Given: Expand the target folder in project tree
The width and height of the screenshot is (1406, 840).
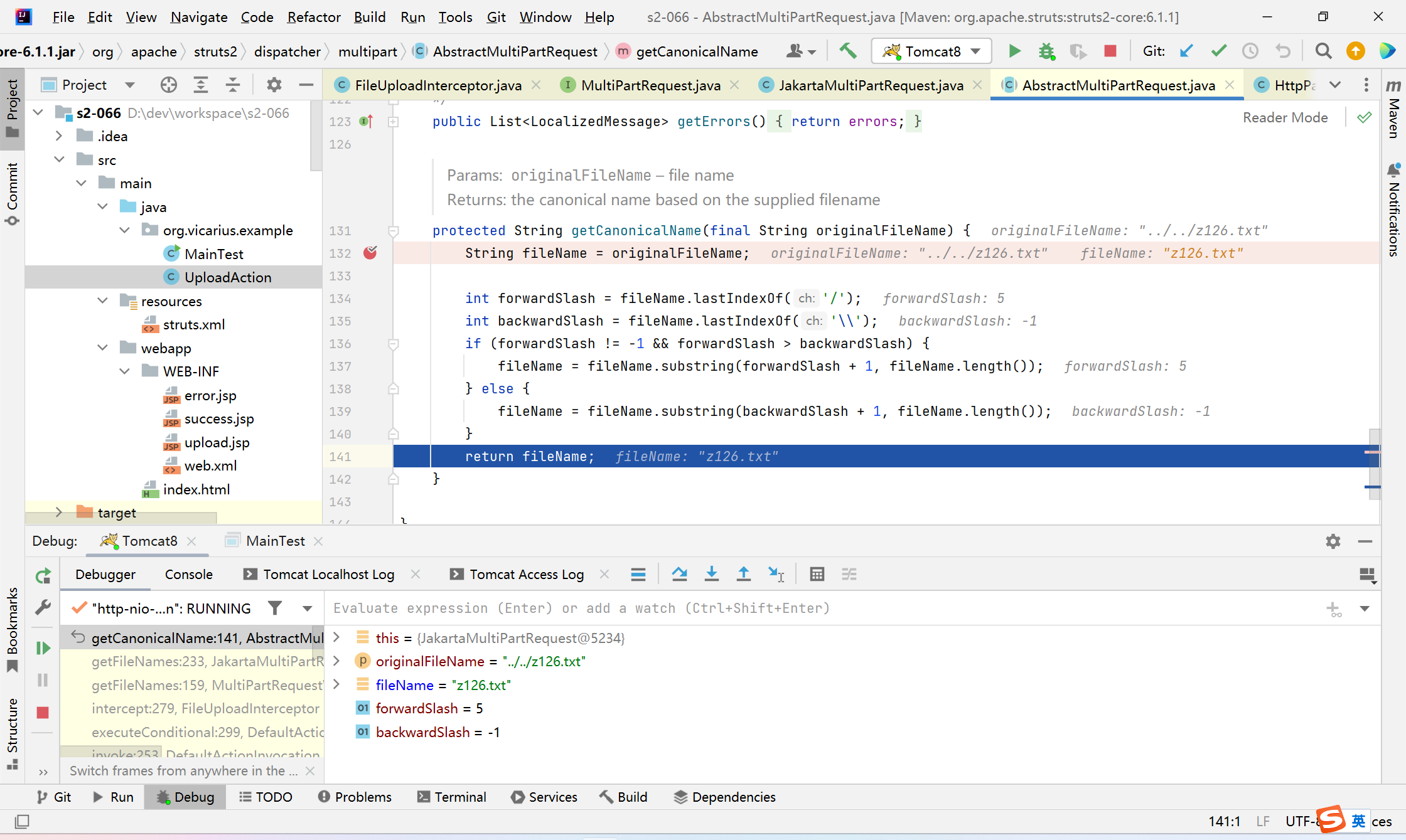Looking at the screenshot, I should tap(58, 513).
